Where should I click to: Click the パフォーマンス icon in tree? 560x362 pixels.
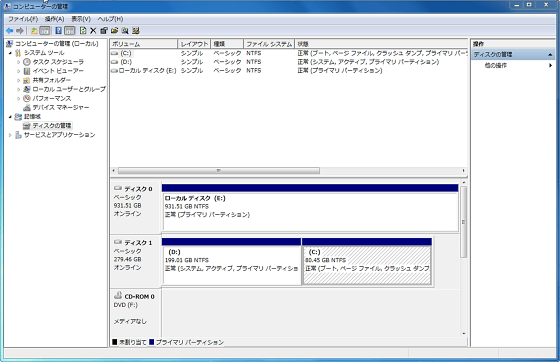[x=26, y=98]
